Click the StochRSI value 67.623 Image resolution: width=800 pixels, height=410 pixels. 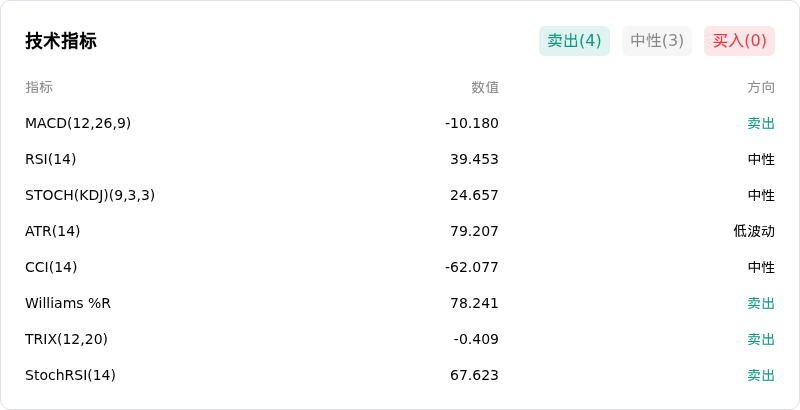point(474,375)
